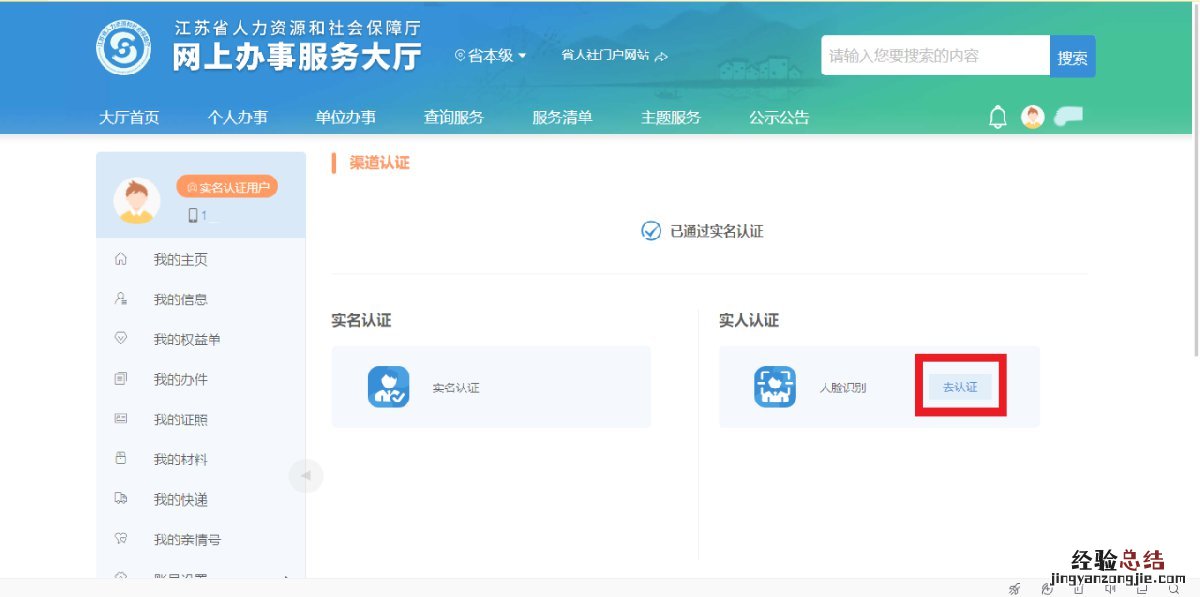Open the 个人办事 navigation menu
The image size is (1200, 597).
click(237, 117)
